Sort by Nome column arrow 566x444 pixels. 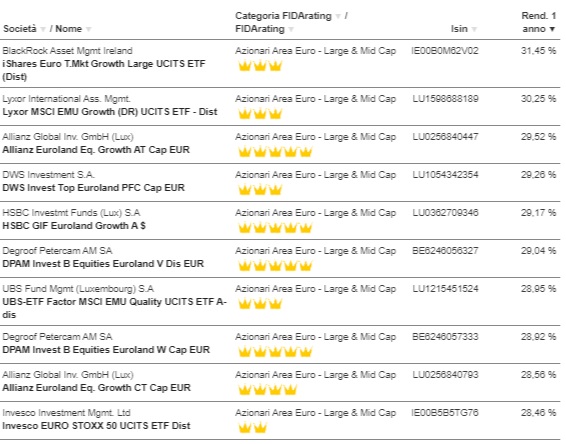coord(88,29)
